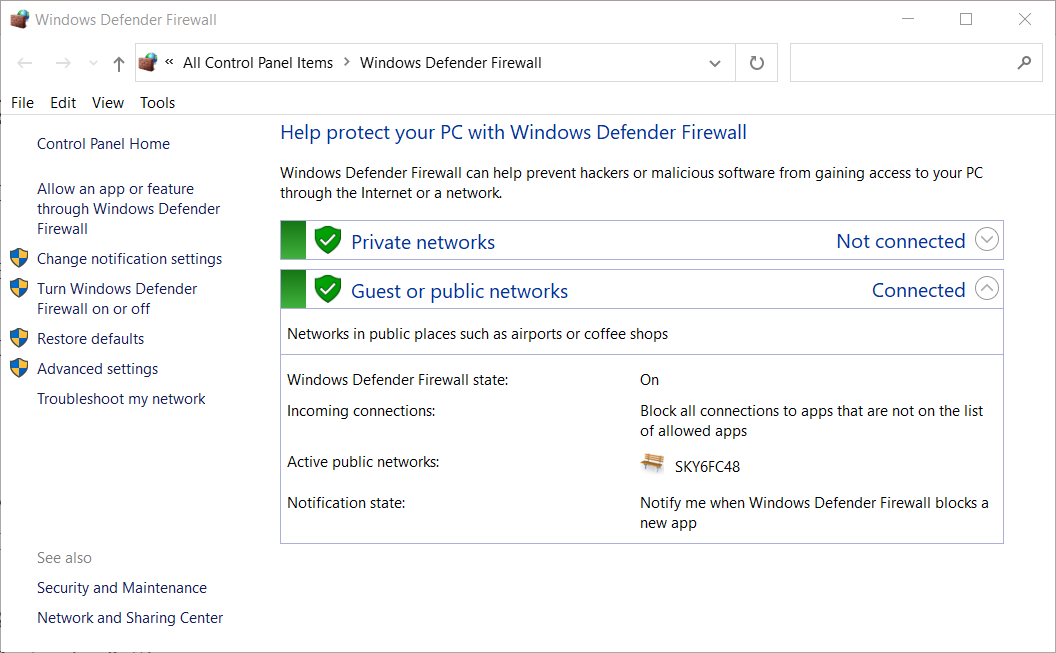Click the Forward navigation arrow

click(63, 63)
